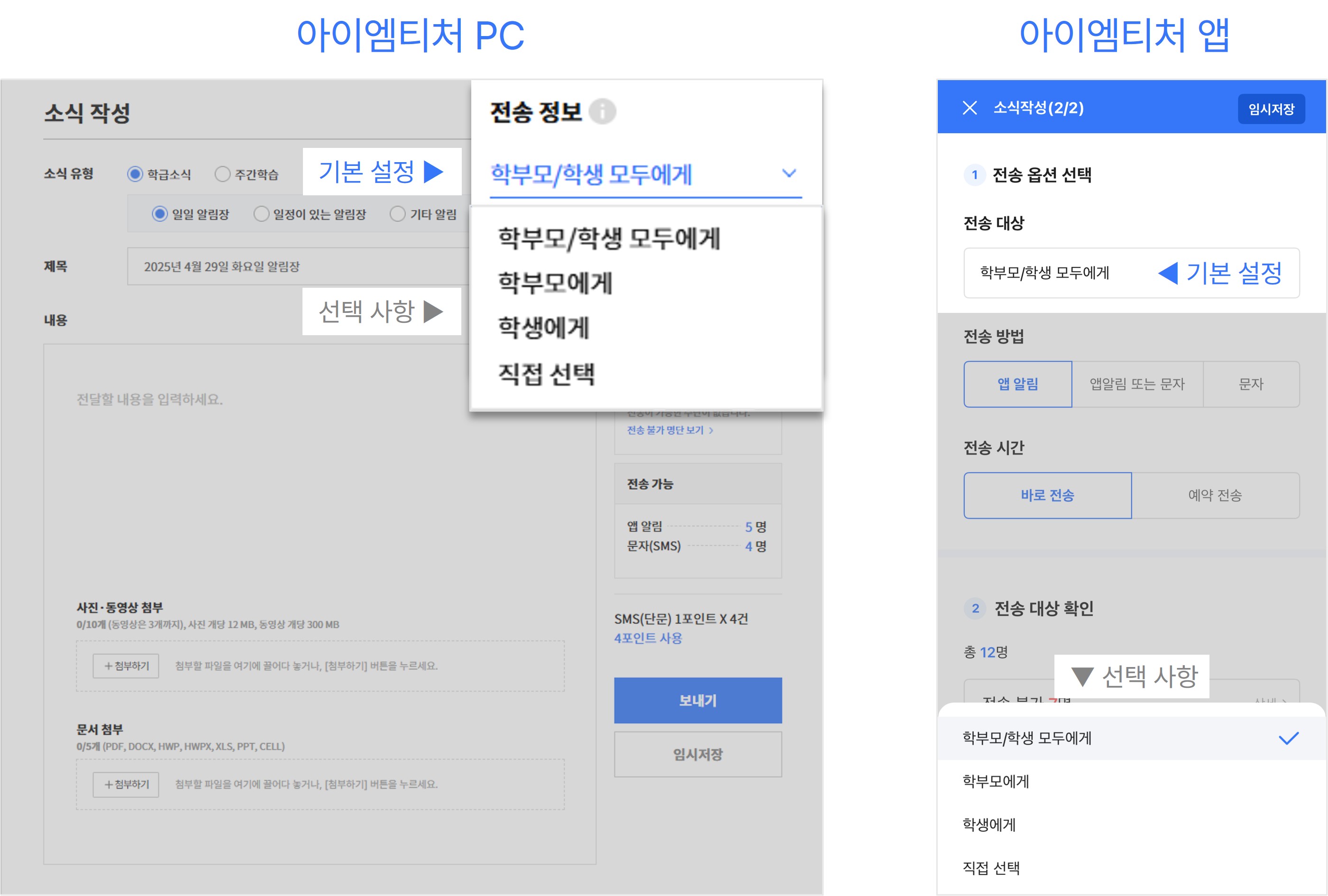
Task: Click 첨부하기 under 사진·동영상 첨부
Action: (126, 666)
